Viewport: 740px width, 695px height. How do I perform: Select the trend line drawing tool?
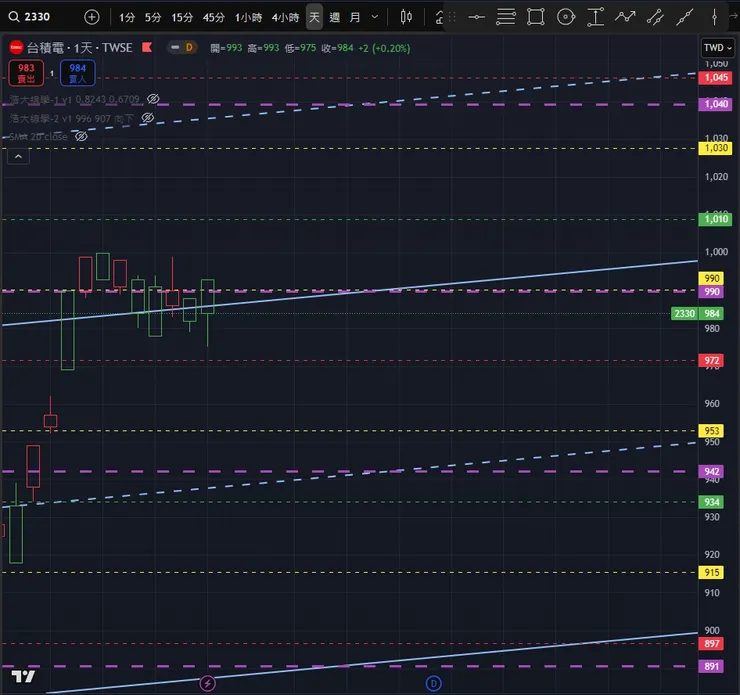click(x=684, y=17)
